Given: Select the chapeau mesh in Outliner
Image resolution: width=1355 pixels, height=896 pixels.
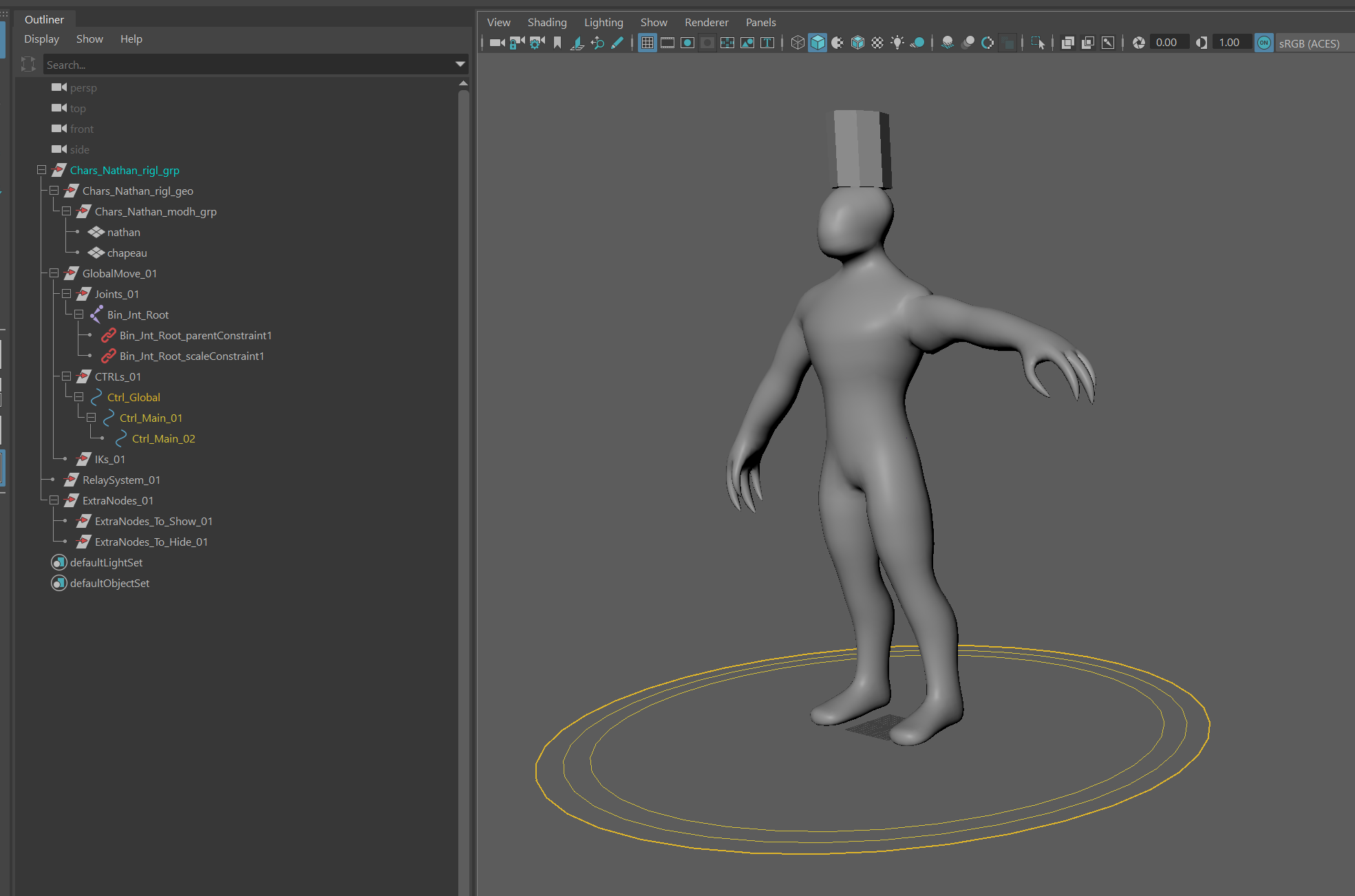Looking at the screenshot, I should click(x=127, y=253).
